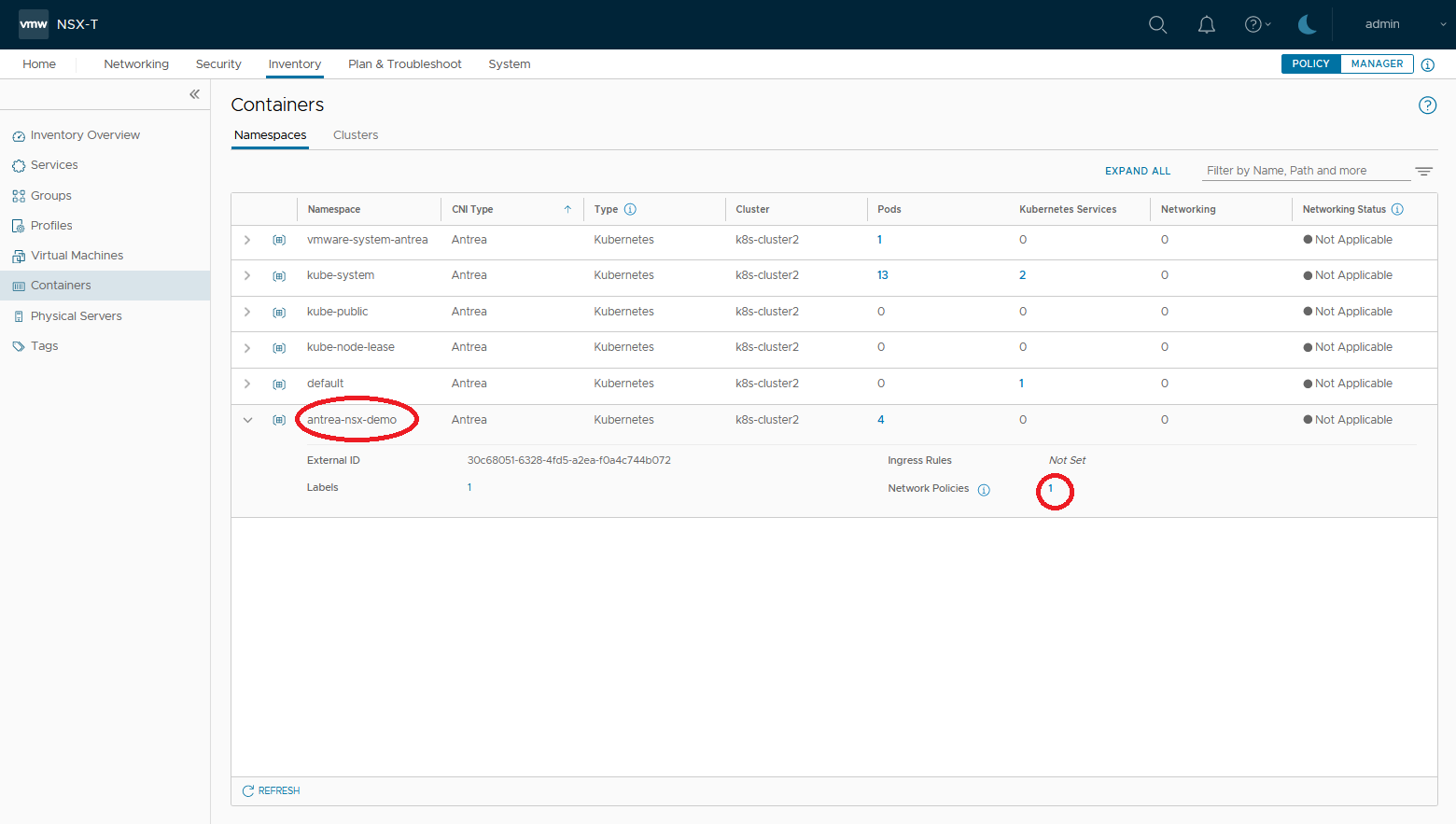Open Security menu
Screen dimensions: 1456x824
click(x=218, y=64)
